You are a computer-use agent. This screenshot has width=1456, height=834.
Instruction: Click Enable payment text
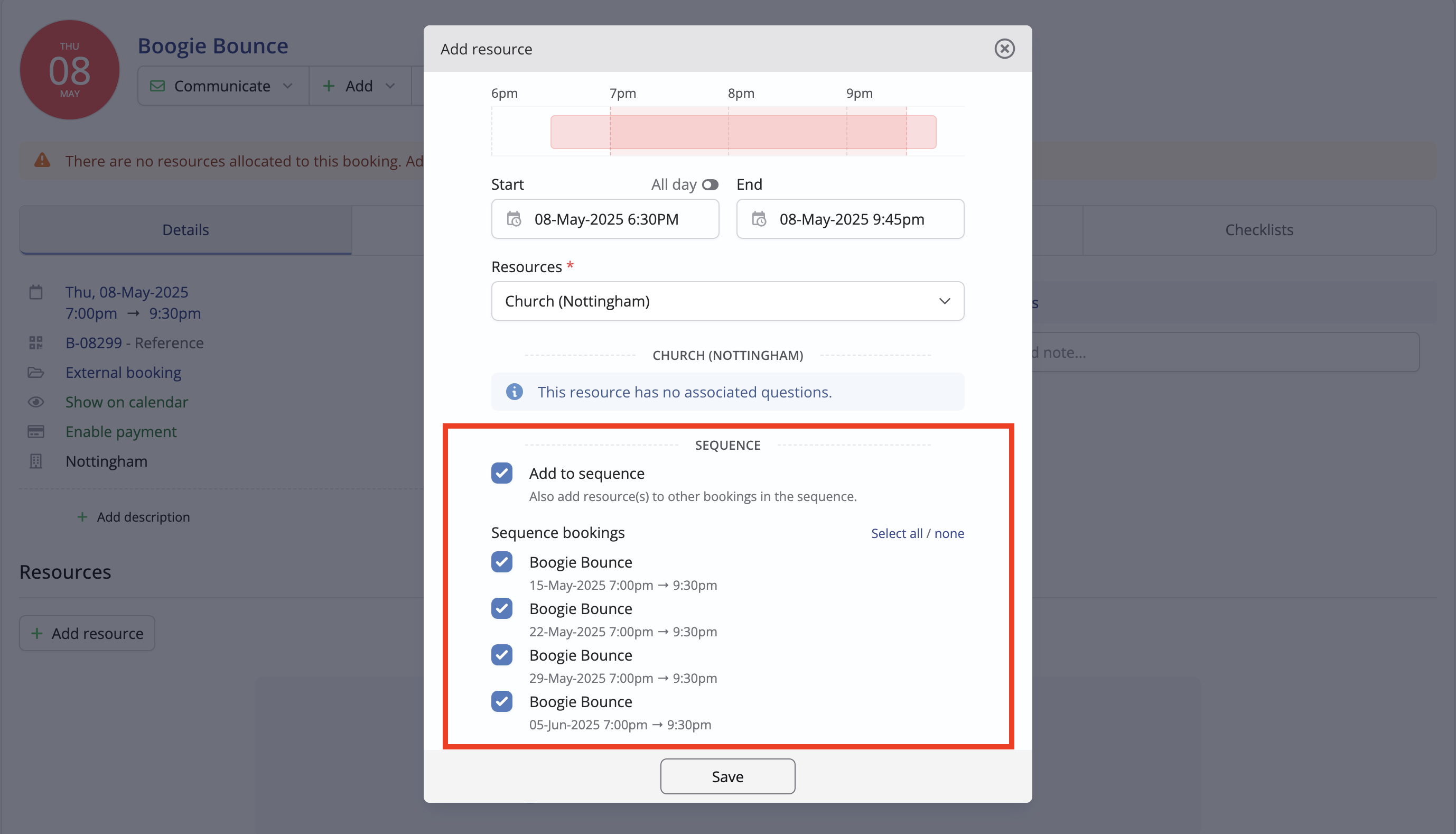pos(121,431)
